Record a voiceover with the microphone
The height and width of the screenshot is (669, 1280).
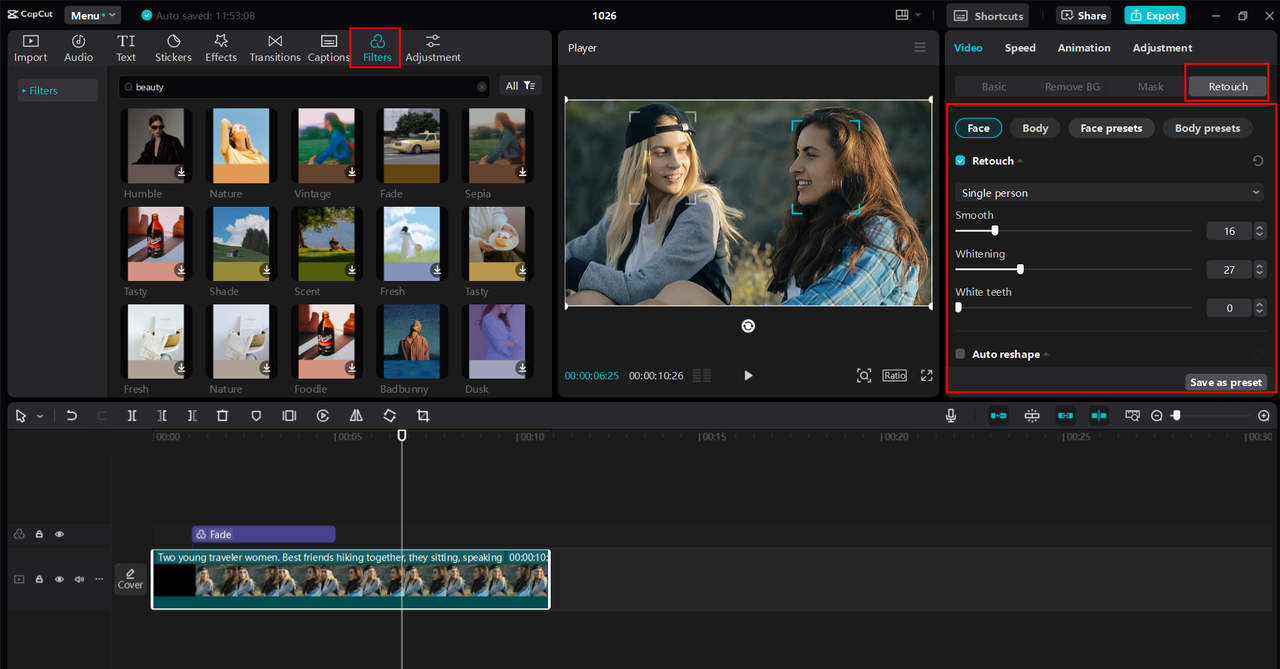tap(951, 415)
